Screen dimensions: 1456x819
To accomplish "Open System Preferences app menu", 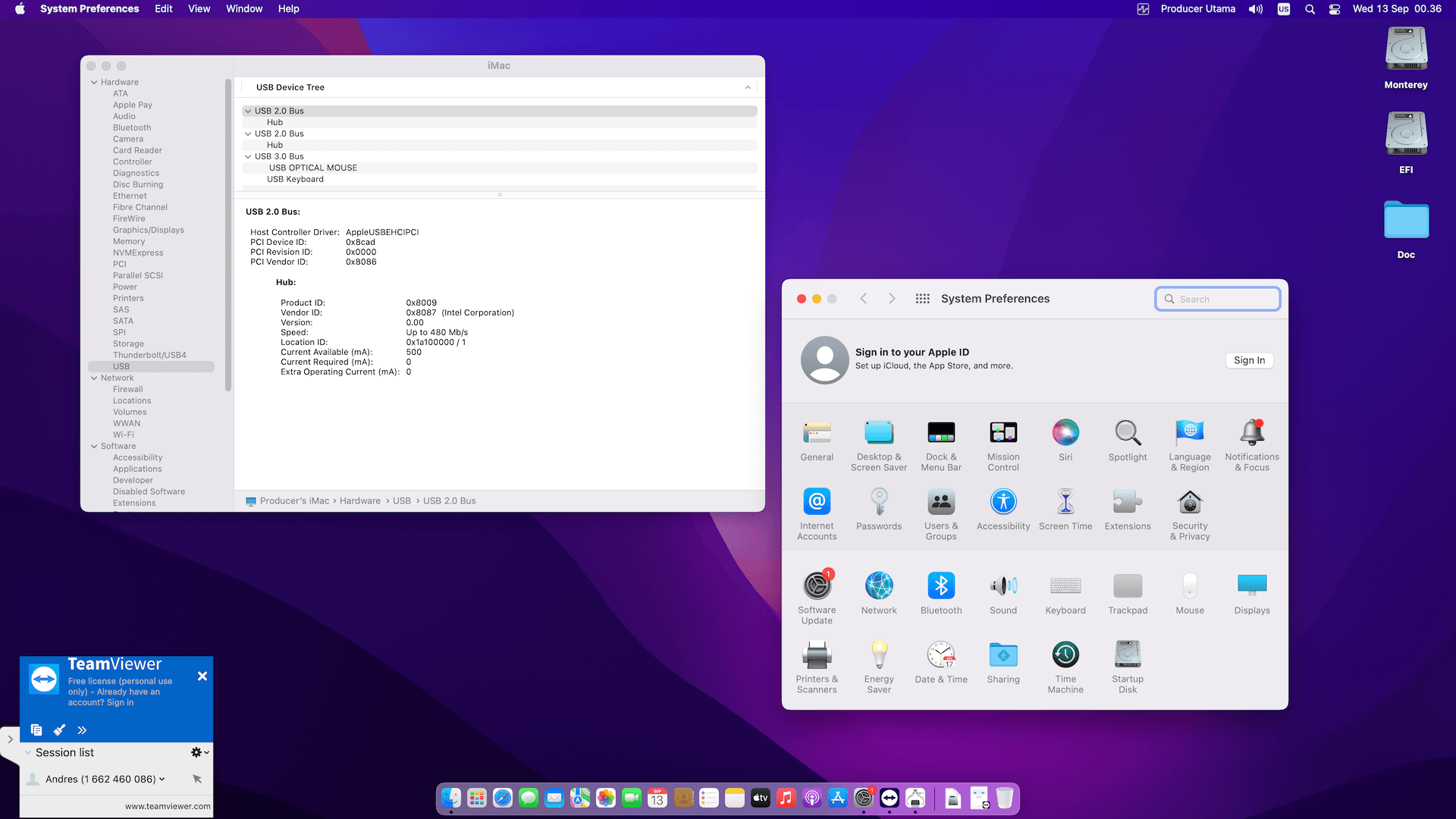I will (x=89, y=9).
